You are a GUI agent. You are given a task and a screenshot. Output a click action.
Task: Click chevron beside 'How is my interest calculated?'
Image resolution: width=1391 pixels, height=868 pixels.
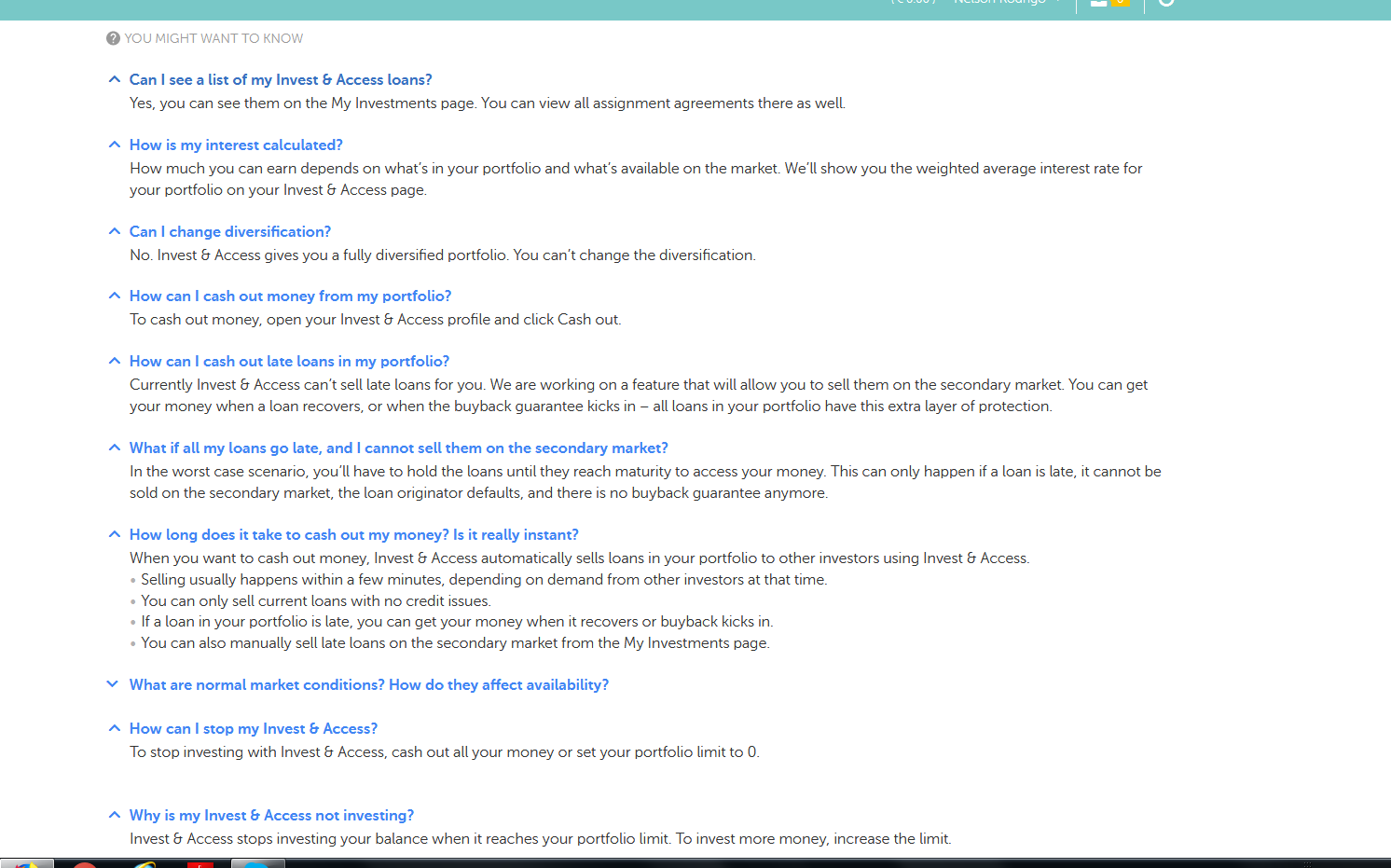[114, 145]
